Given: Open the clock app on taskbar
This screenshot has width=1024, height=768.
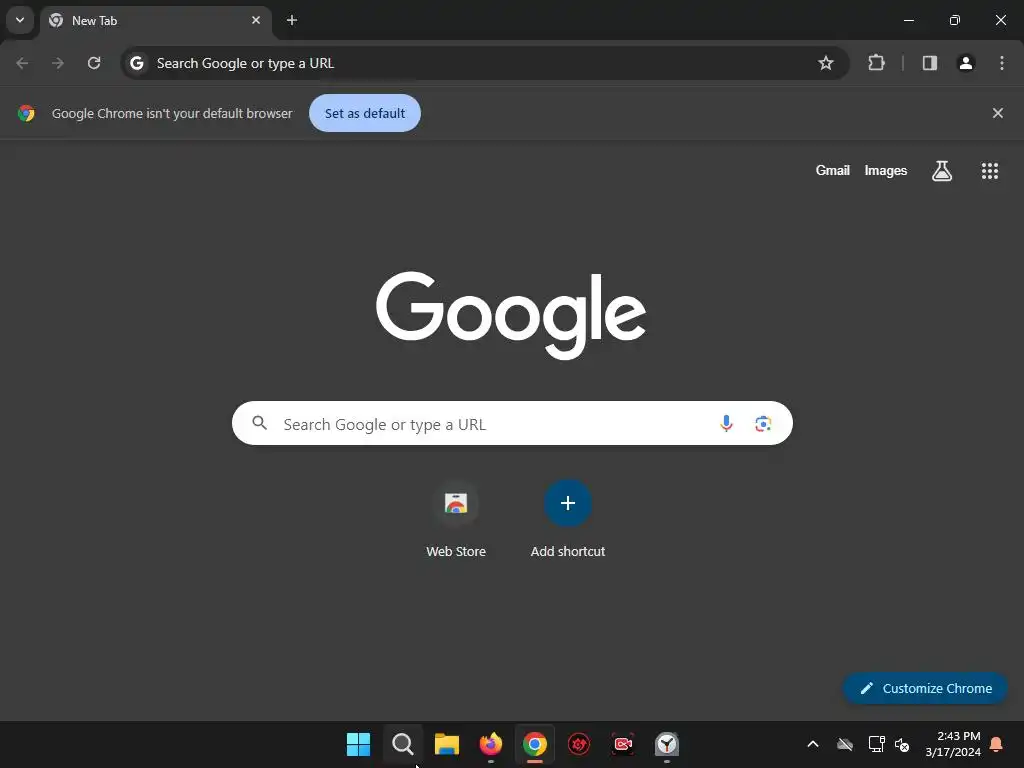Looking at the screenshot, I should pos(667,744).
